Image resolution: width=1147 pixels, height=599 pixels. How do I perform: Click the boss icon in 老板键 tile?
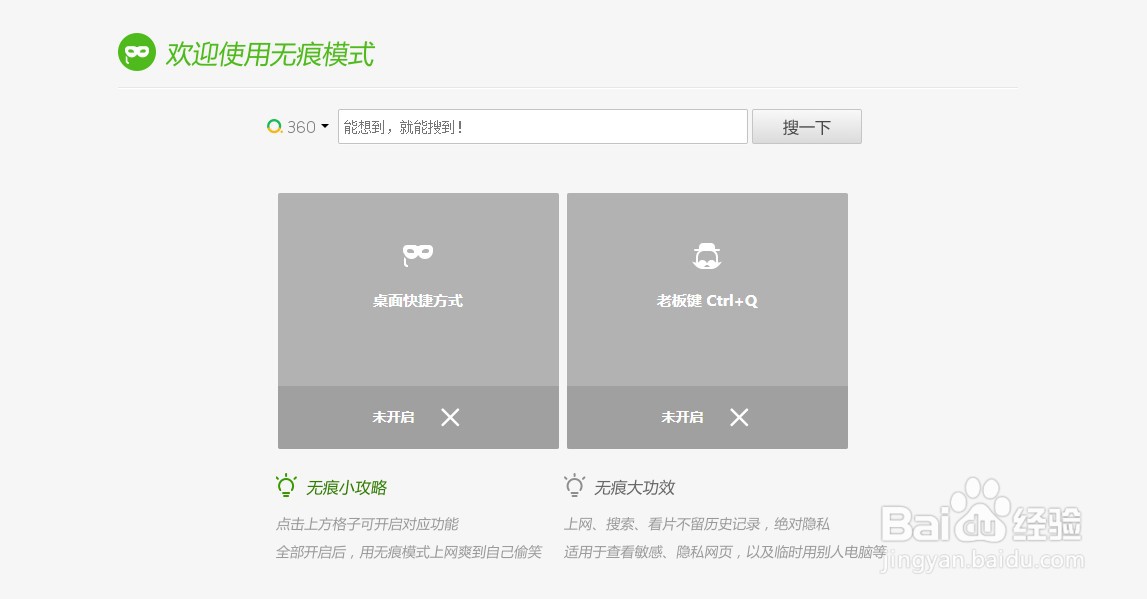click(707, 256)
